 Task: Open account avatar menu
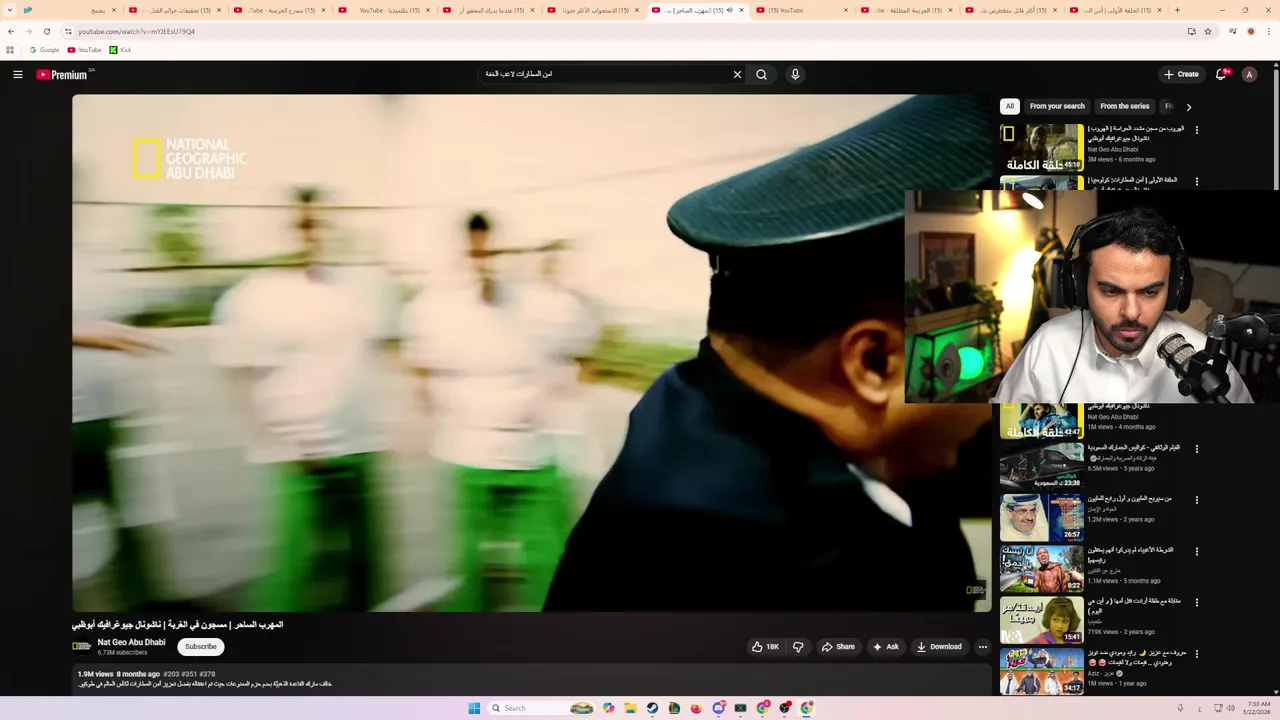point(1249,74)
